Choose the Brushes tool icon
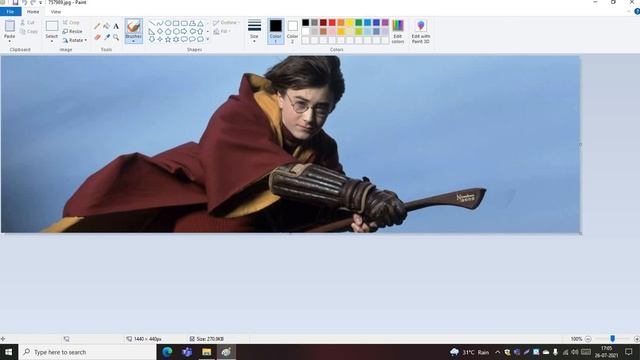Image resolution: width=640 pixels, height=360 pixels. pyautogui.click(x=133, y=27)
